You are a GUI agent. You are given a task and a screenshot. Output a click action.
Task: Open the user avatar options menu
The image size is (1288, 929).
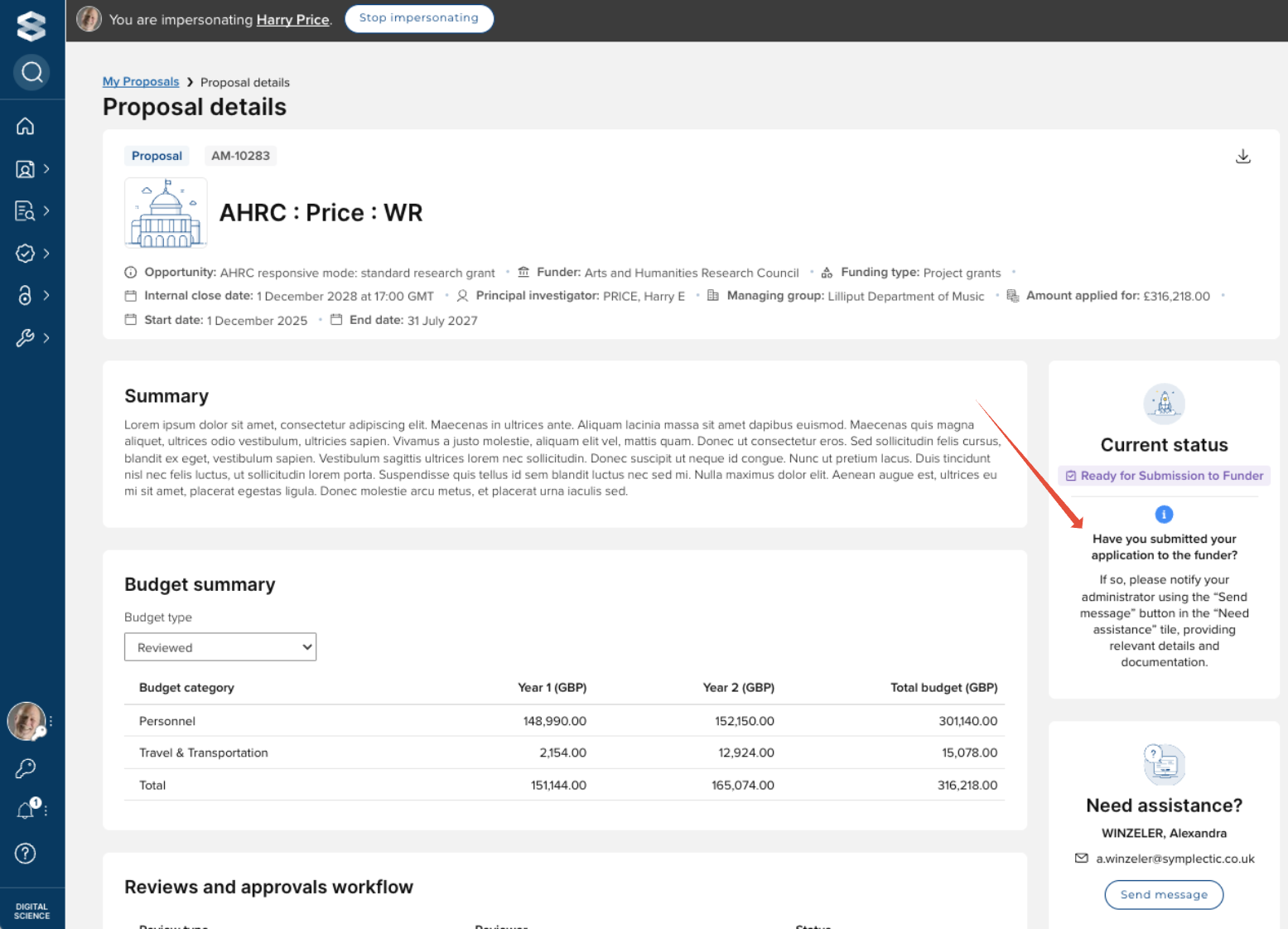(x=51, y=721)
